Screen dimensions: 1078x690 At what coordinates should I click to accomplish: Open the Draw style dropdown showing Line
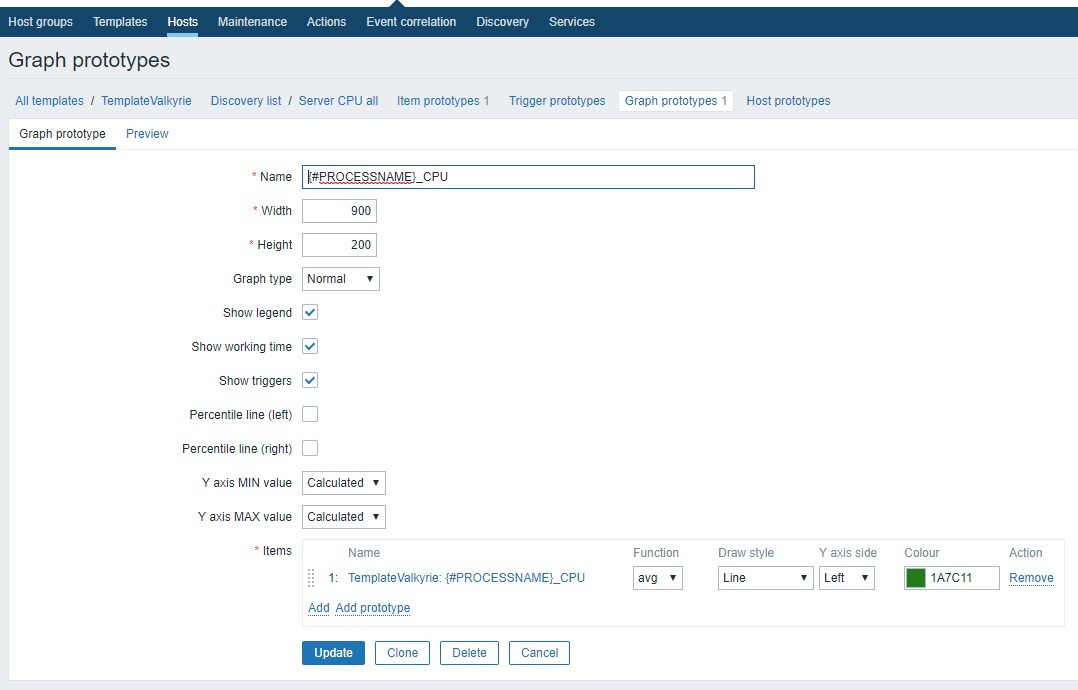[x=764, y=578]
